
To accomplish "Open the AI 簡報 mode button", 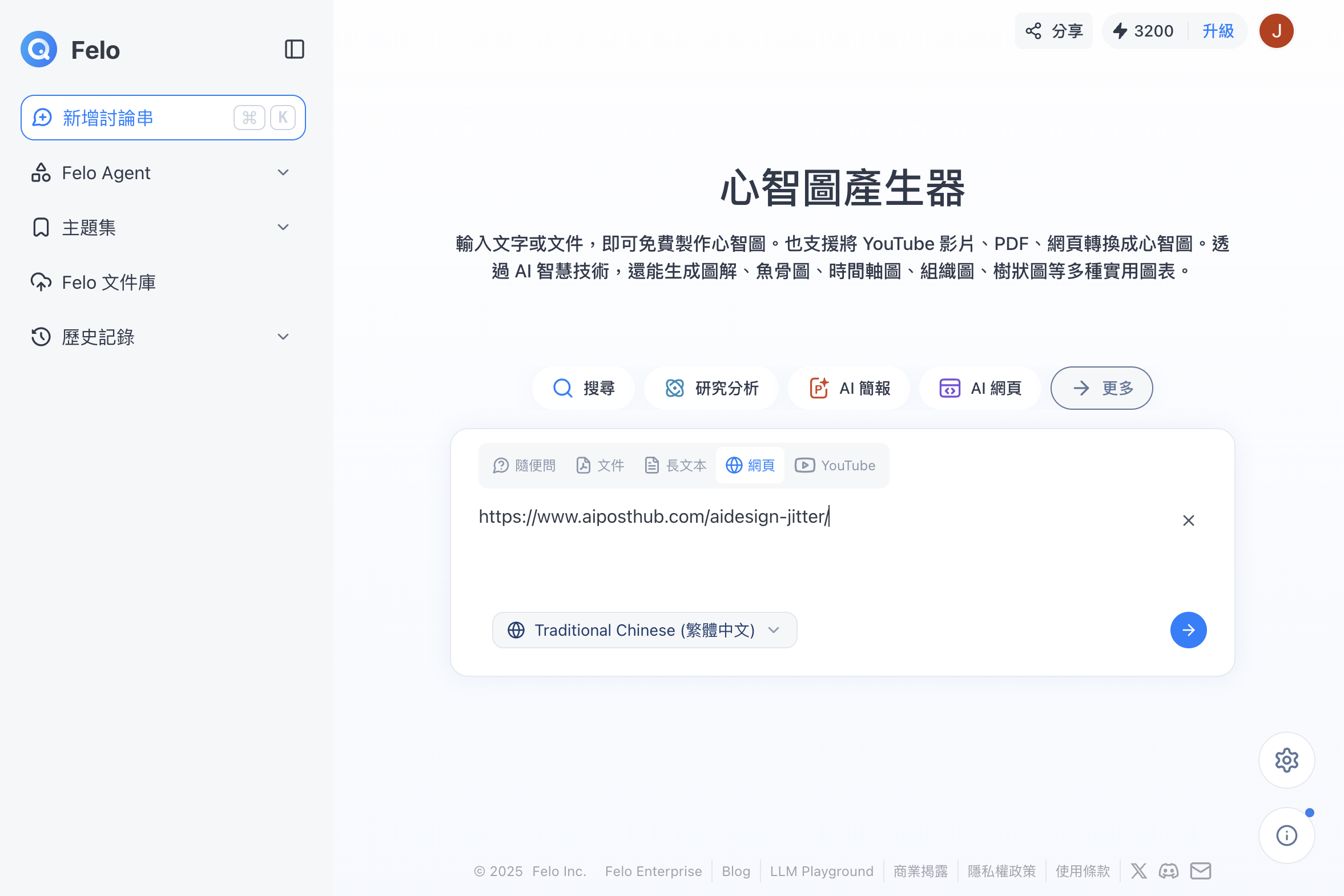I will point(850,388).
